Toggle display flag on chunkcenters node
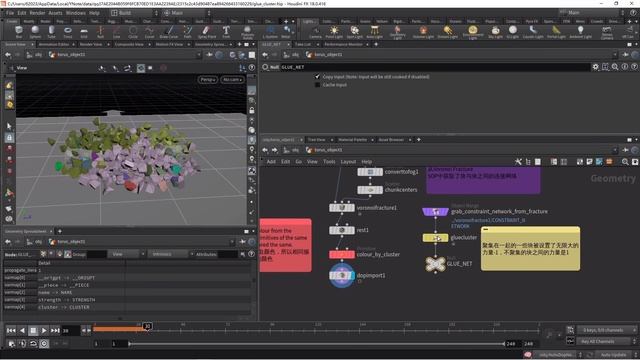640x360 pixels. (380, 190)
